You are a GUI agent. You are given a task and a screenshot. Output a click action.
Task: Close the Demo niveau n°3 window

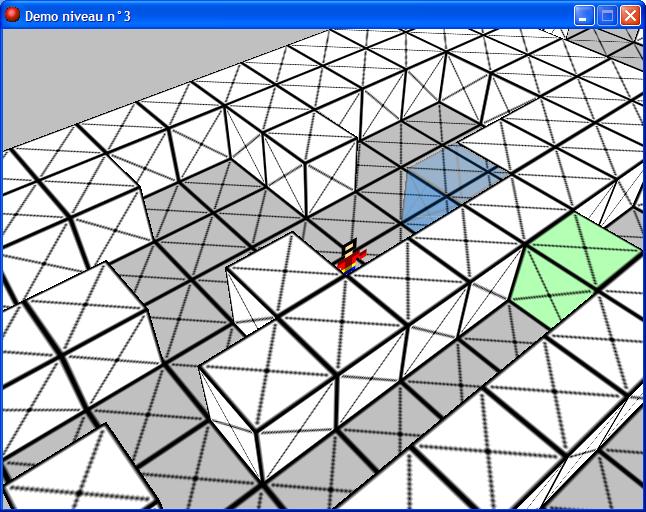[630, 16]
